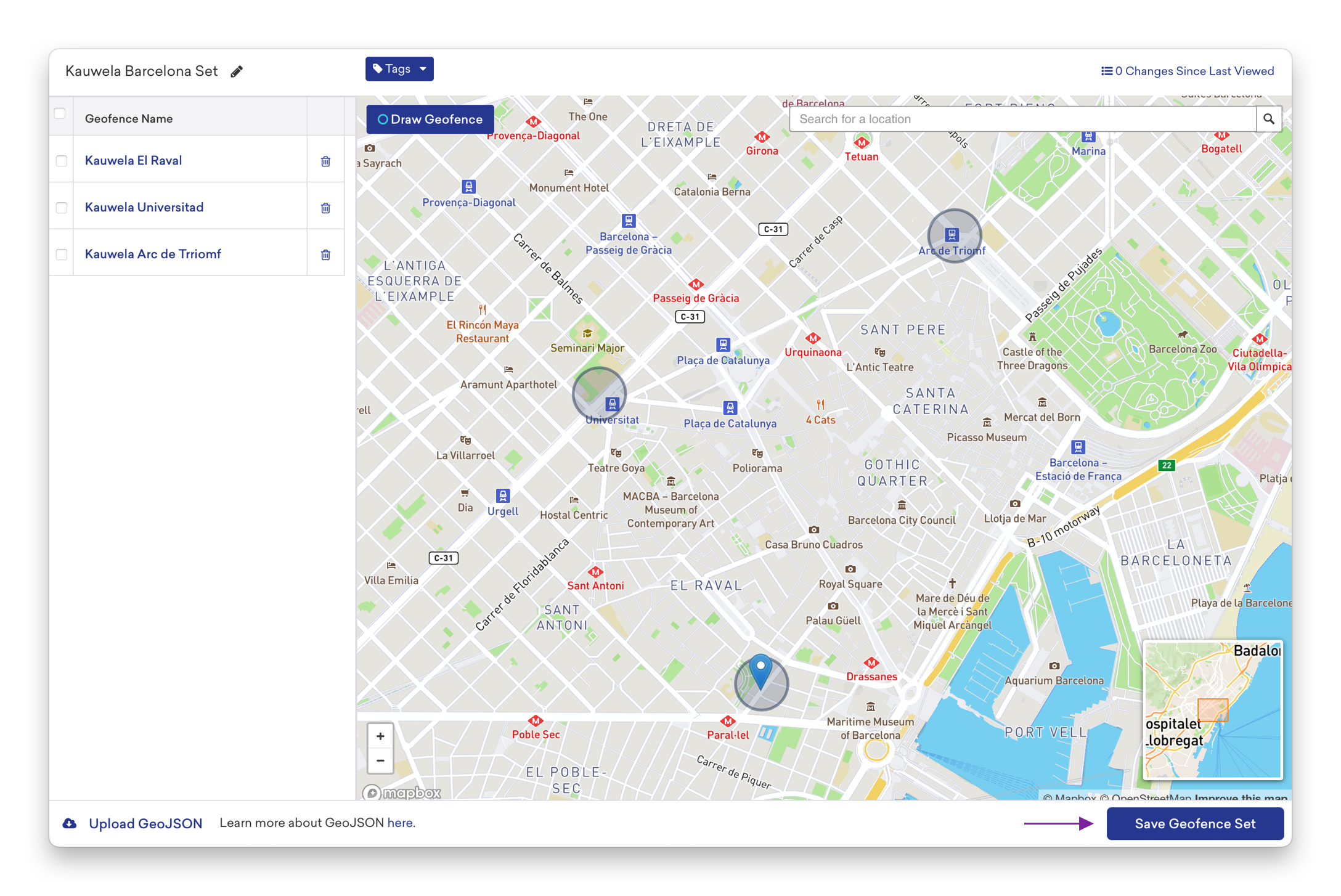Screen dimensions: 1341x896
Task: Click the Barcelona Estació de França station icon
Action: tap(1078, 447)
